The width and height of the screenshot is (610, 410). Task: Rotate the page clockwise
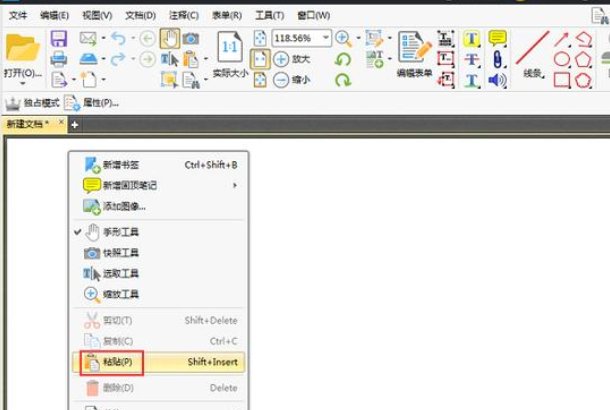click(x=343, y=80)
